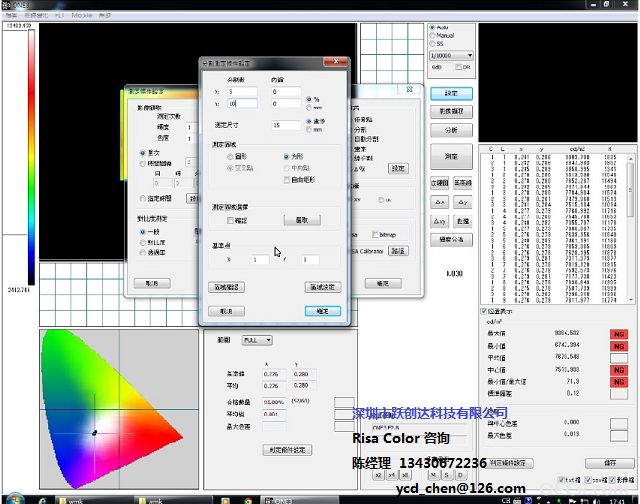
Task: Select the circle (圓形) area shape
Action: (230, 157)
